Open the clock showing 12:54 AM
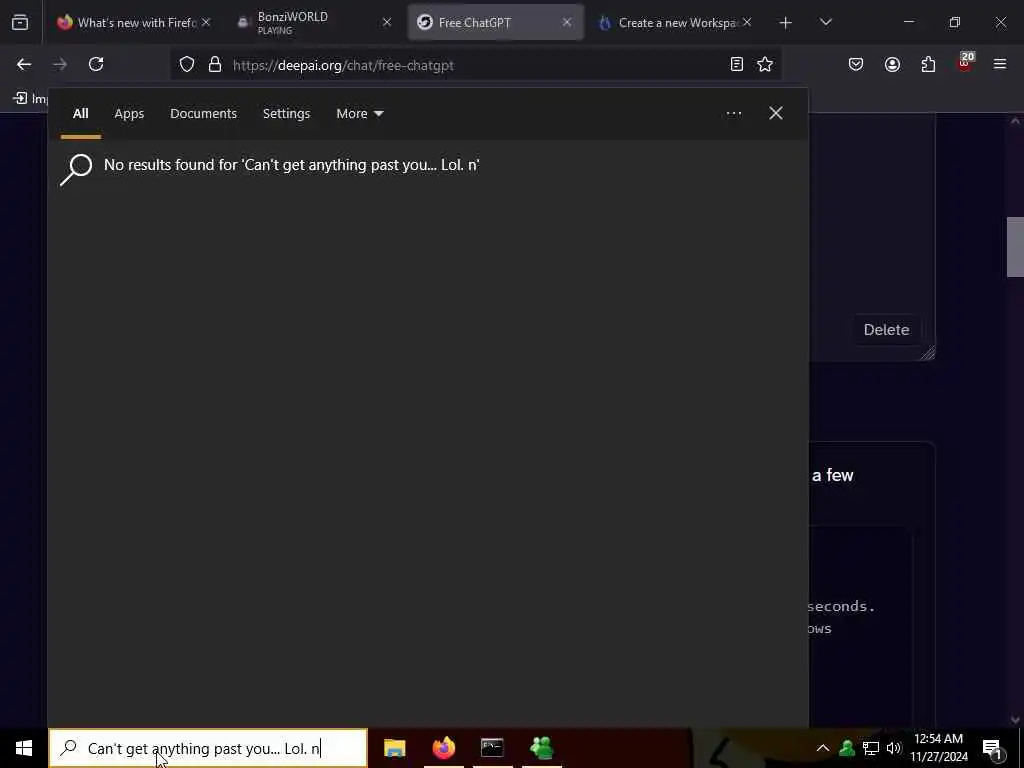This screenshot has height=768, width=1024. click(938, 748)
